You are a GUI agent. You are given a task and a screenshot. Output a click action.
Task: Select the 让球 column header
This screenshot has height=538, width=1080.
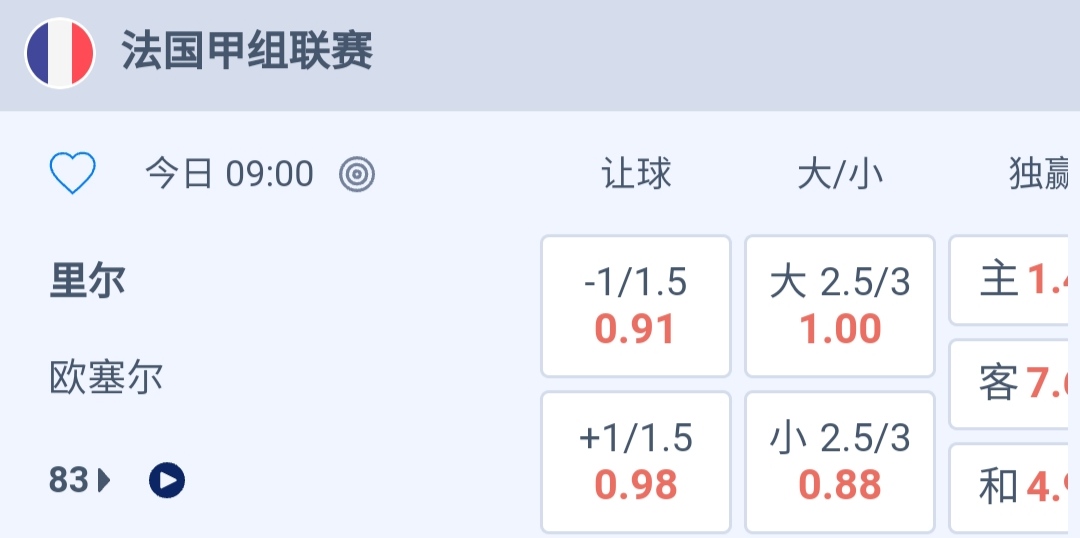tap(636, 175)
